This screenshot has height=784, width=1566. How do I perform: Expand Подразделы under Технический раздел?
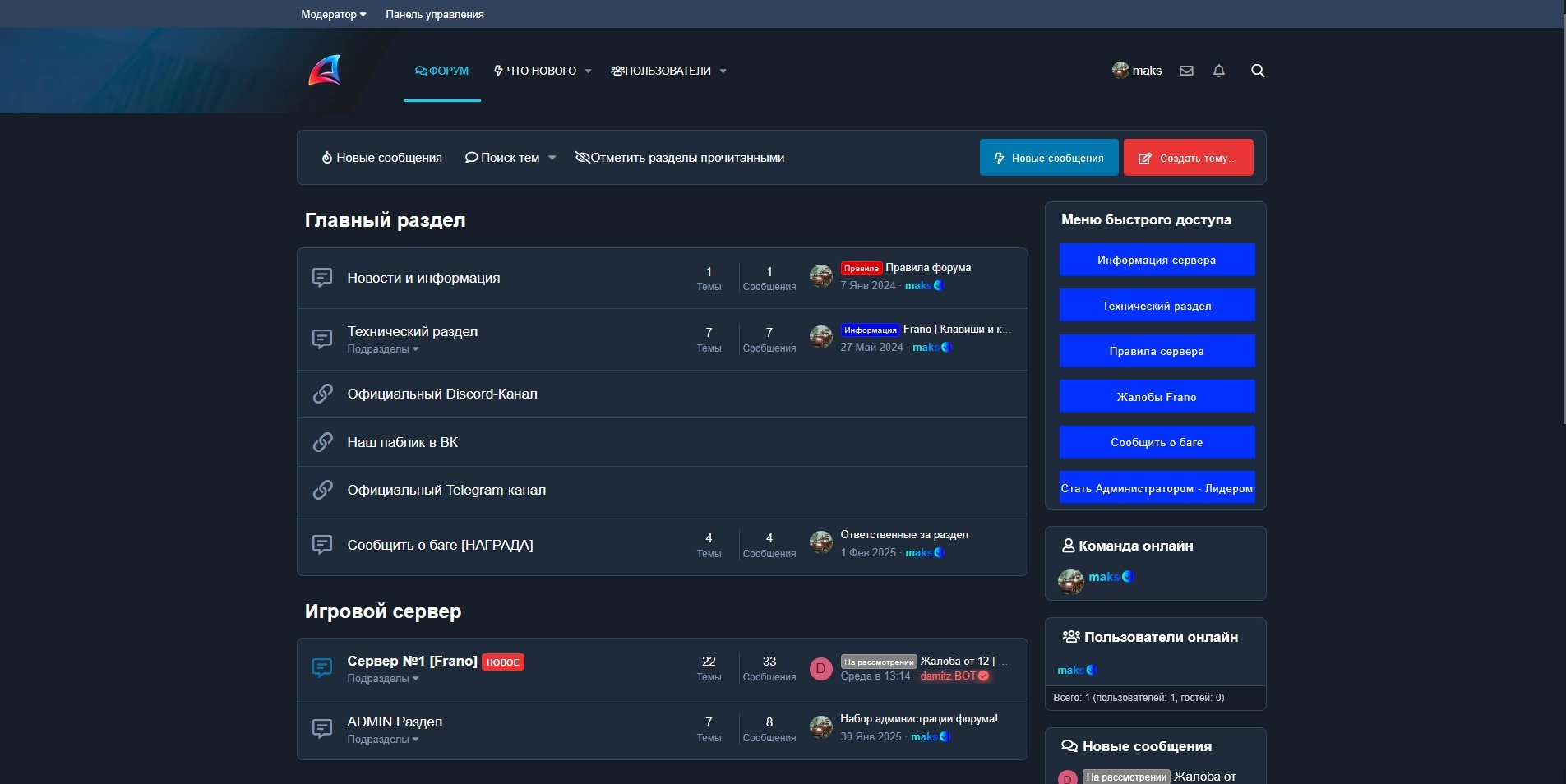382,349
